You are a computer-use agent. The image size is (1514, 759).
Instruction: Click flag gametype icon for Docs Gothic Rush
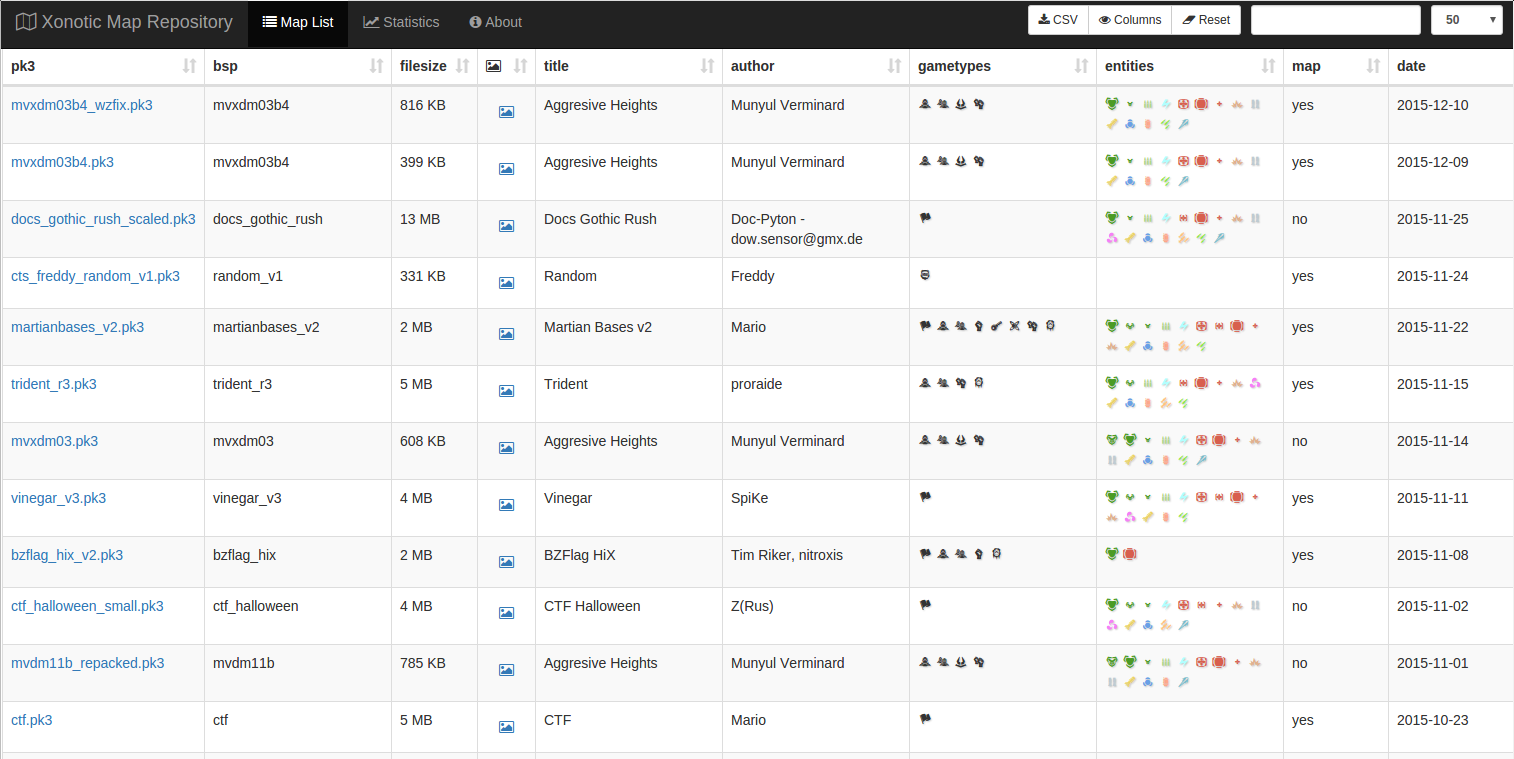pyautogui.click(x=925, y=217)
